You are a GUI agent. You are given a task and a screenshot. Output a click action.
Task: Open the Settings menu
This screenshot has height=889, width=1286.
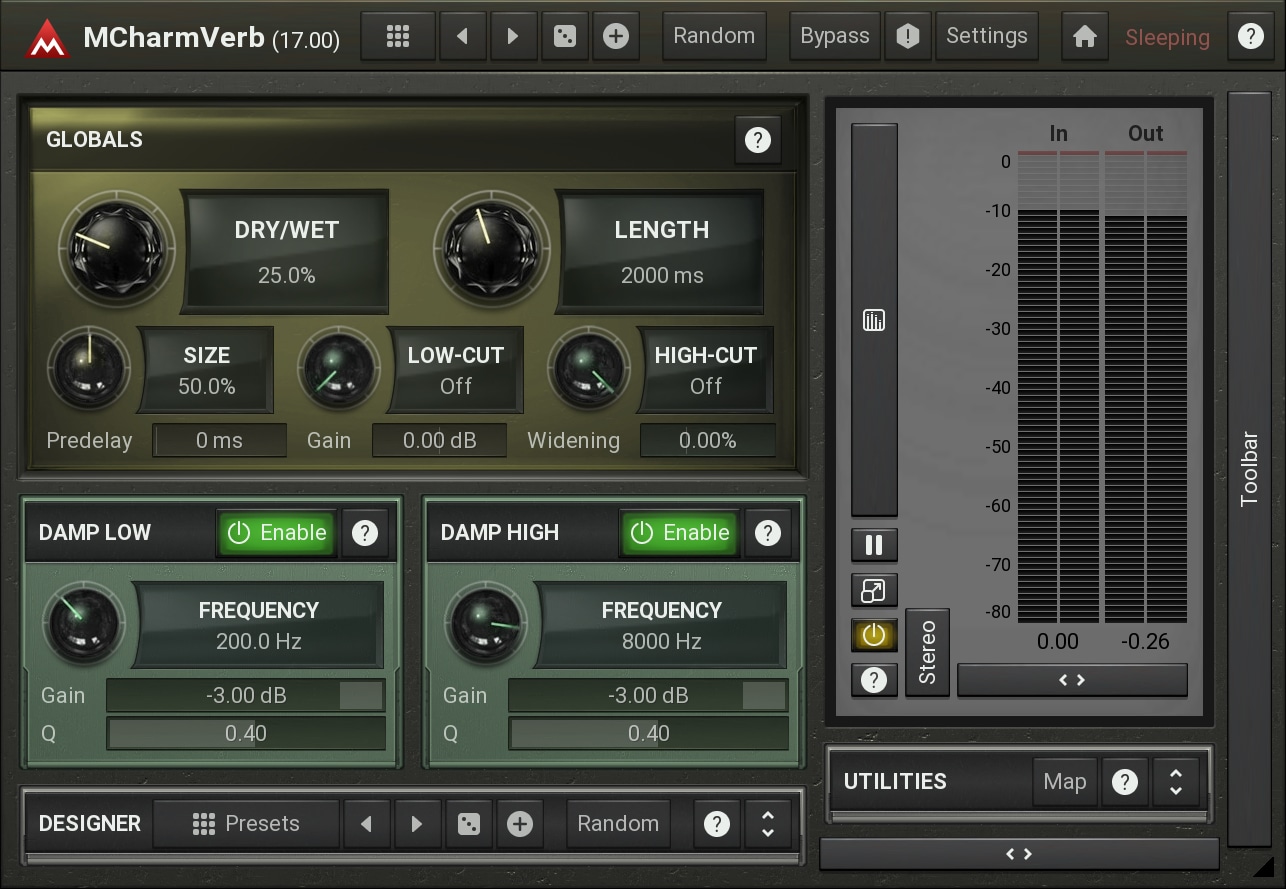986,37
